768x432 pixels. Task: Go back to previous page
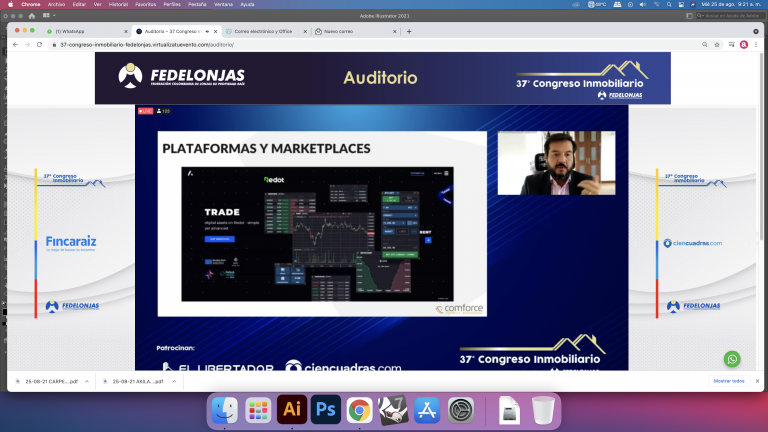click(15, 45)
